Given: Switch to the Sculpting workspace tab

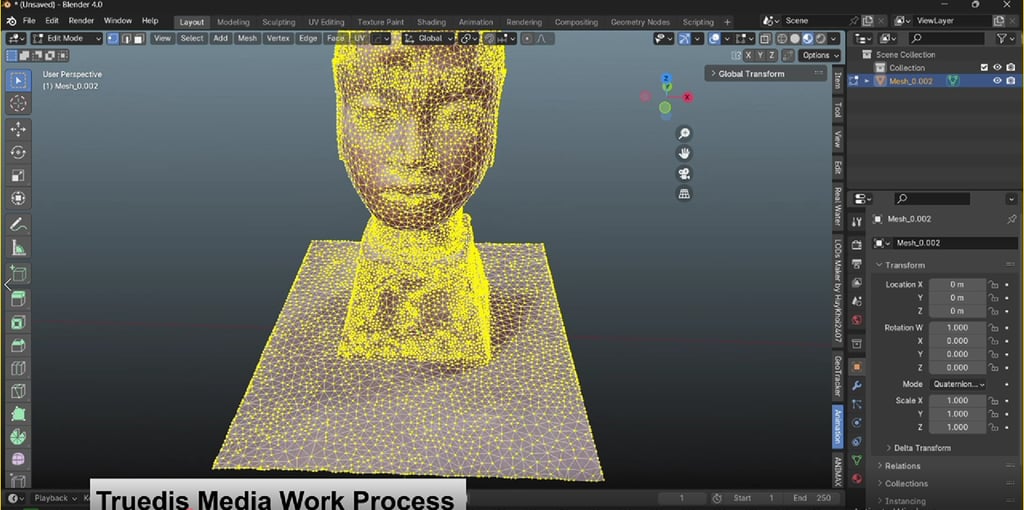Looking at the screenshot, I should click(279, 22).
